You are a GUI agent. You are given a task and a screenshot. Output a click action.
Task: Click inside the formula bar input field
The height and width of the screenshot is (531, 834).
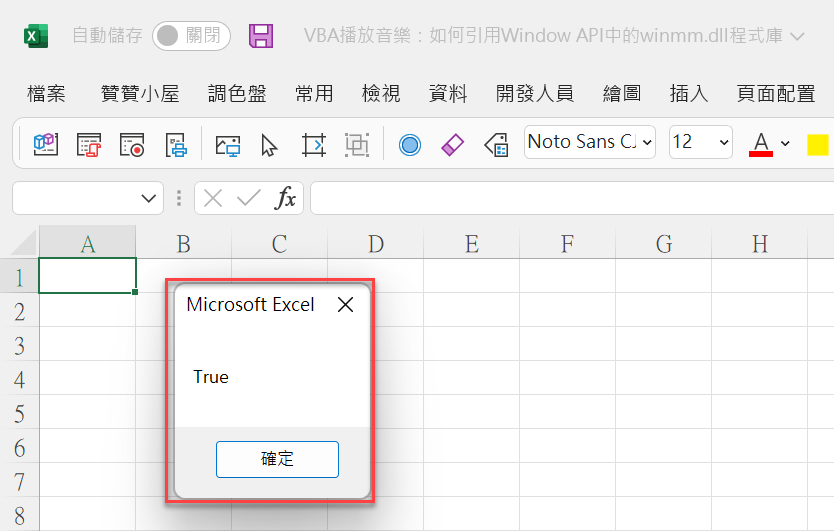pyautogui.click(x=572, y=198)
